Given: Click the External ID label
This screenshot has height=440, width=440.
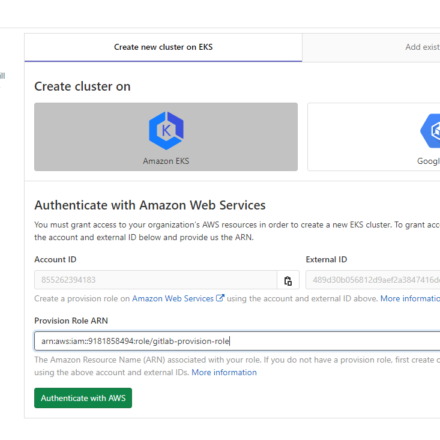Looking at the screenshot, I should (326, 259).
